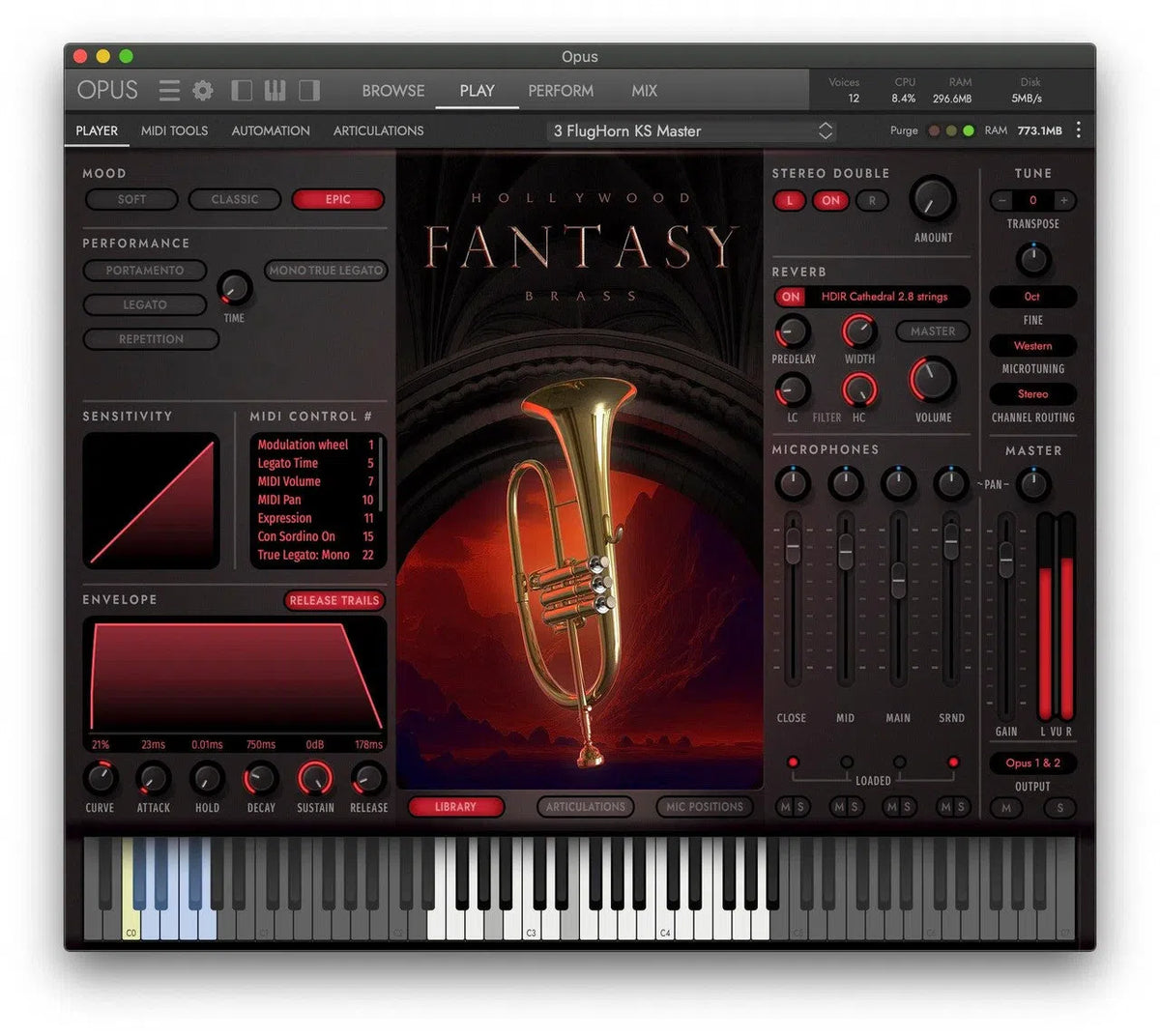
Task: Open the Opus hamburger menu
Action: click(169, 90)
